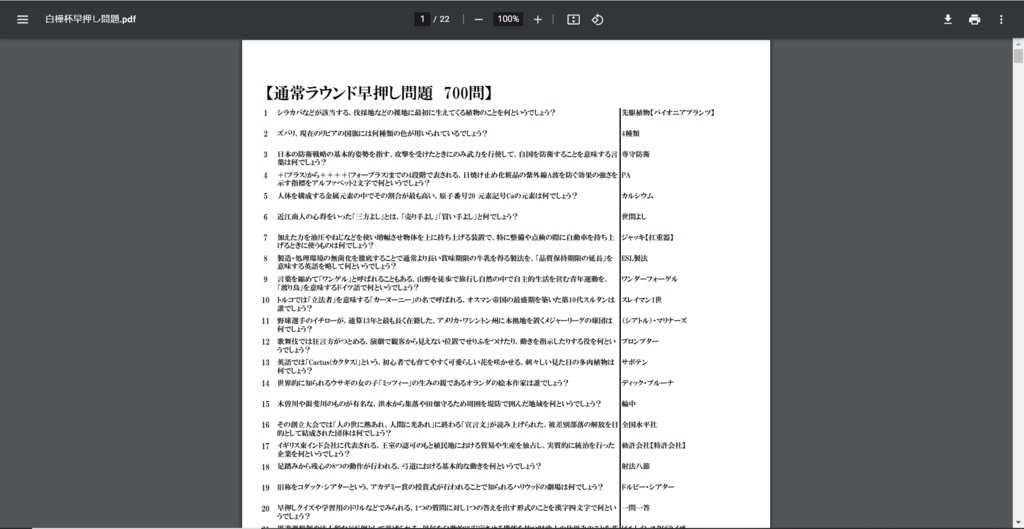Click the answer 輪中

(629, 404)
